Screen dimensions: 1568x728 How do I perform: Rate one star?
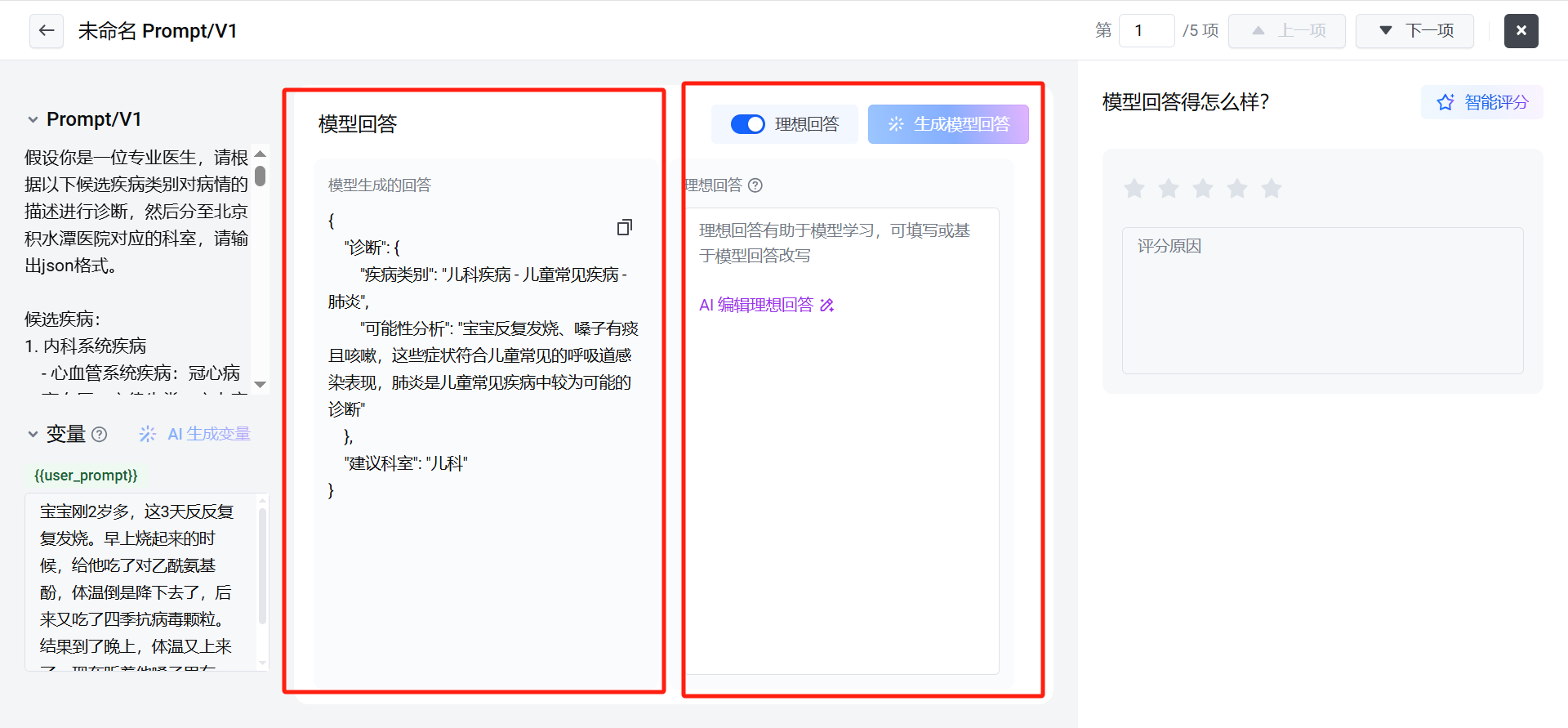tap(1134, 189)
